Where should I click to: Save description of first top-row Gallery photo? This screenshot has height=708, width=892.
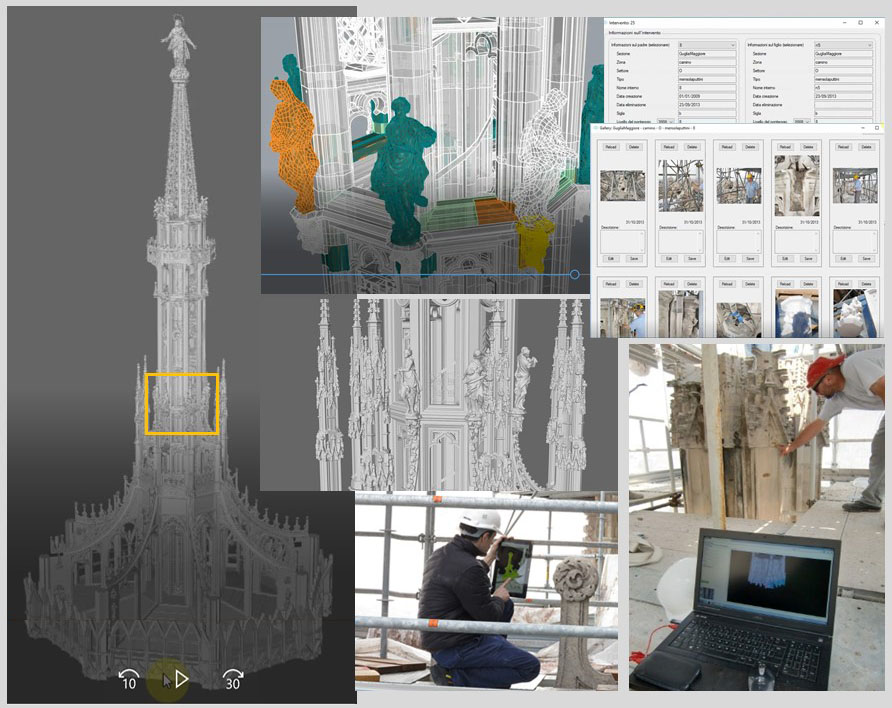634,259
